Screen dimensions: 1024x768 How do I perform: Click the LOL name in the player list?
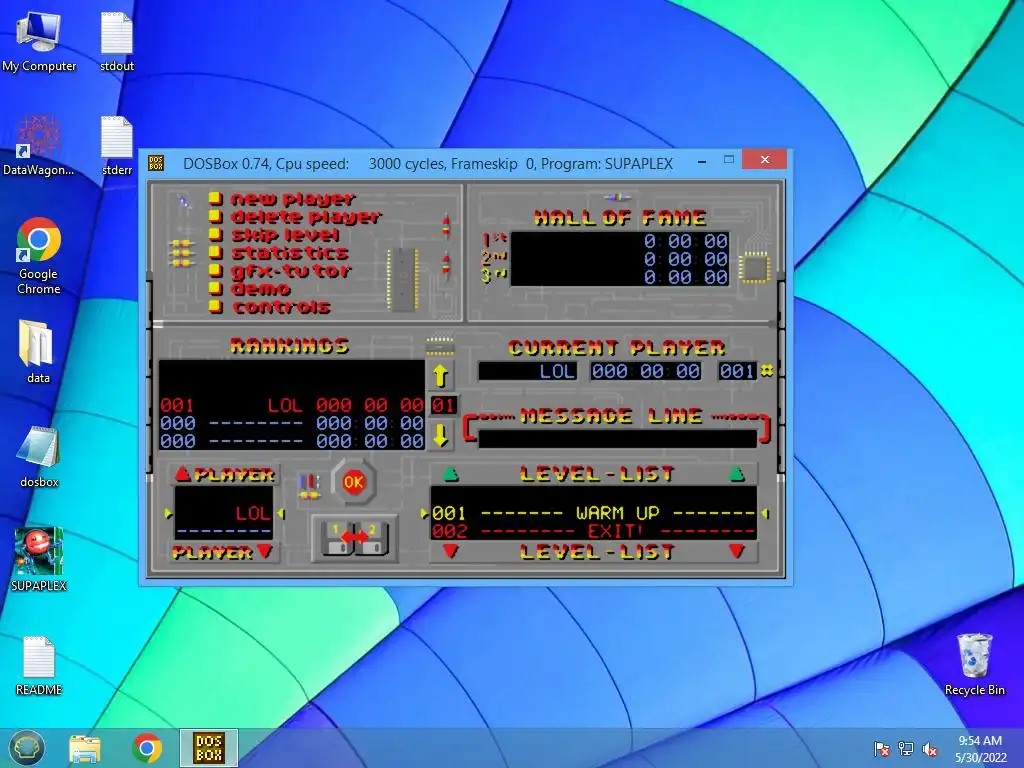coord(252,513)
